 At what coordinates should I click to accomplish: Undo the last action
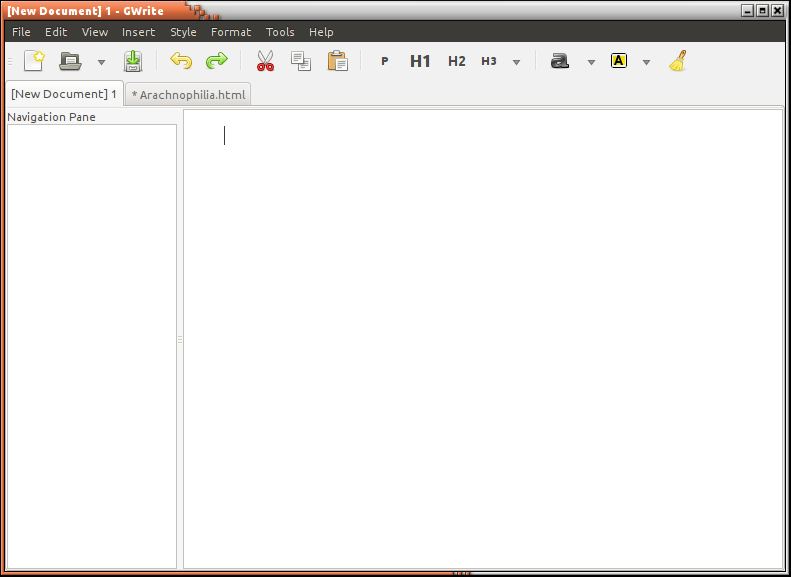(181, 61)
